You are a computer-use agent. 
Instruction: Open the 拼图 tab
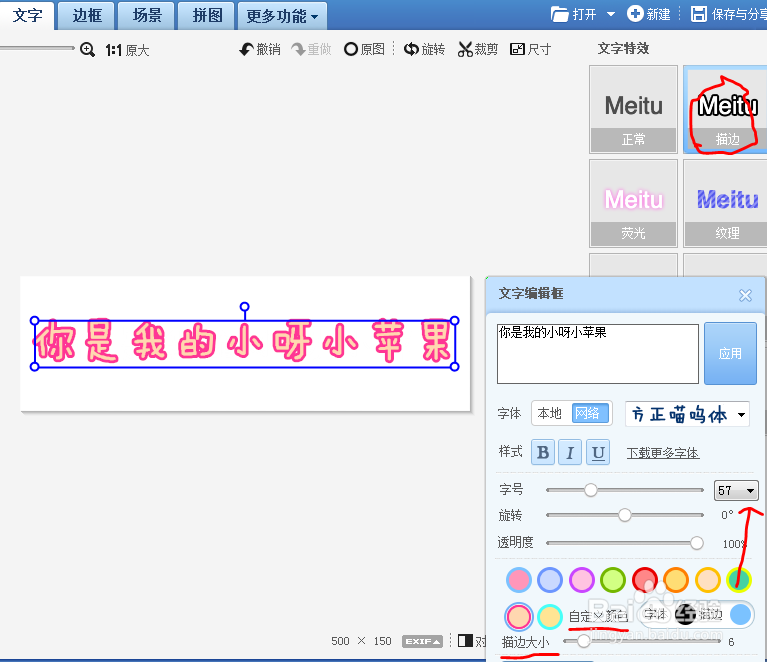tap(207, 16)
